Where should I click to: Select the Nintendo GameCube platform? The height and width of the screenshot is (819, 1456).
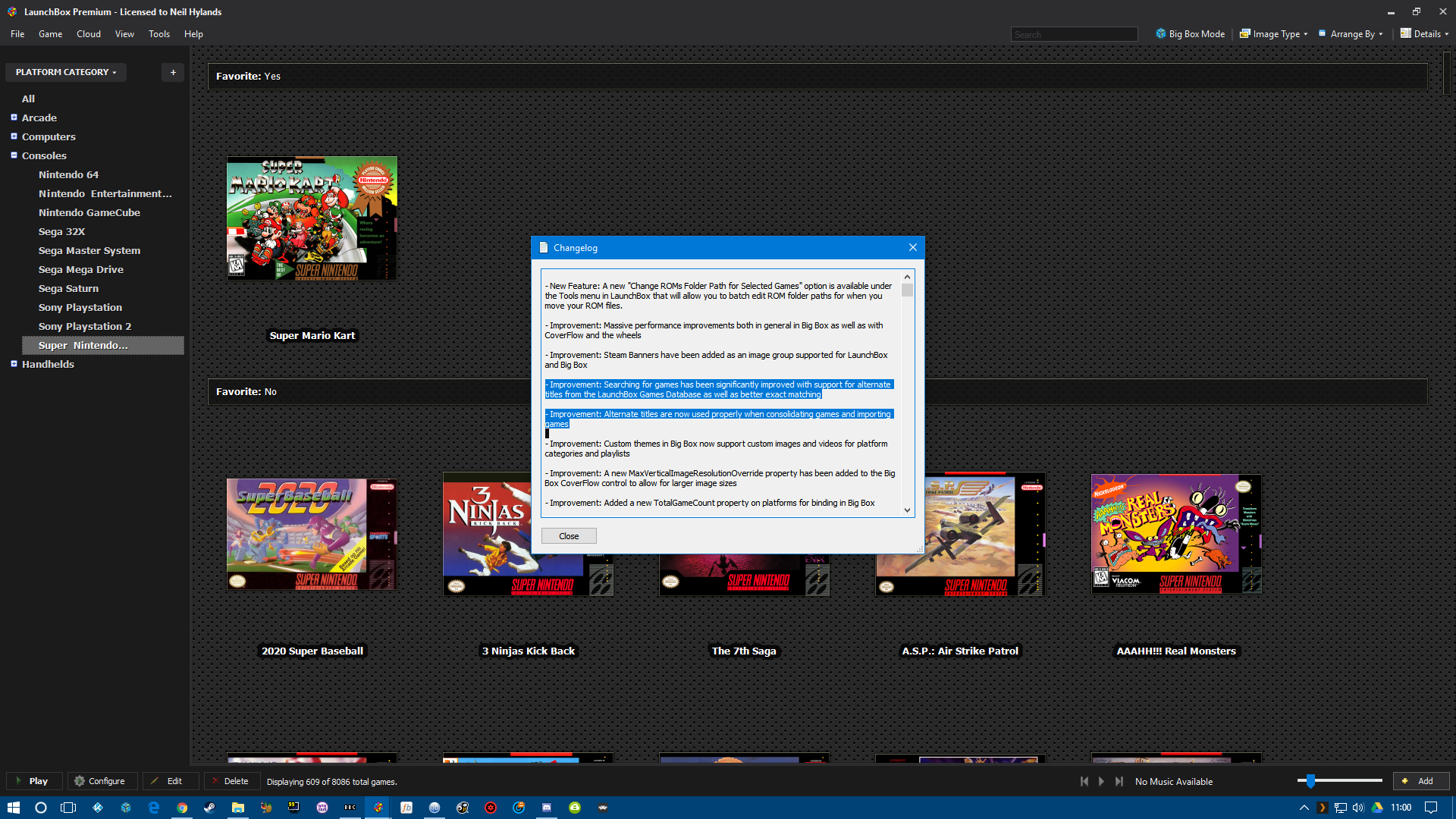[89, 212]
